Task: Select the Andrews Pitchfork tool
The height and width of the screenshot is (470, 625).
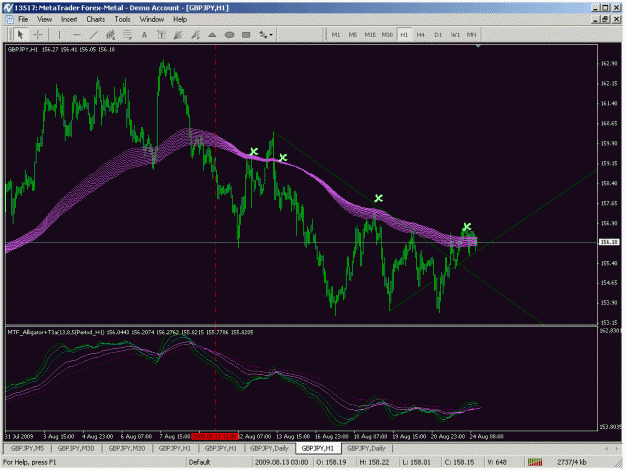Action: pyautogui.click(x=195, y=35)
